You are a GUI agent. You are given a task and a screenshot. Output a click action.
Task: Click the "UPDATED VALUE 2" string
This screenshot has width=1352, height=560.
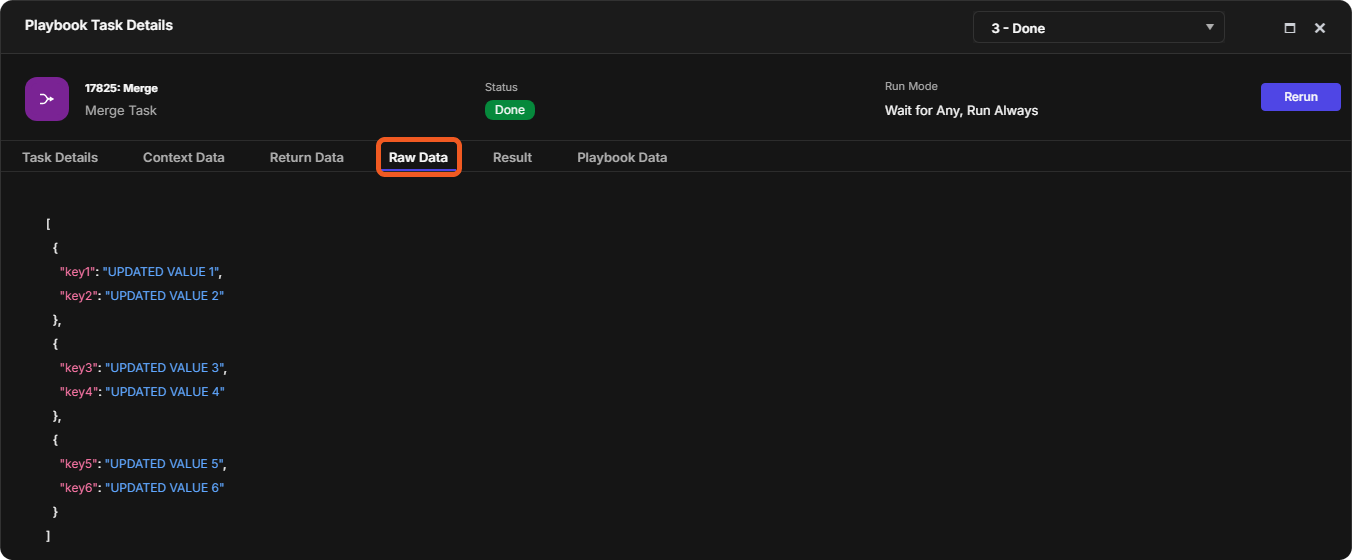click(164, 296)
